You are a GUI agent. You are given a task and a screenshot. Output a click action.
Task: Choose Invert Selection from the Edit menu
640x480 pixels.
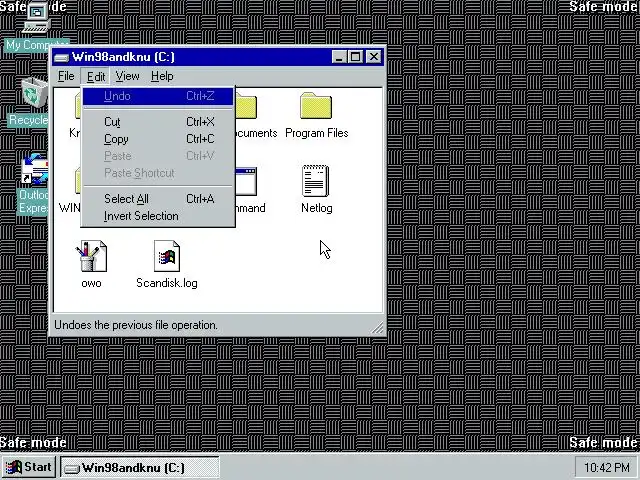coord(158,216)
